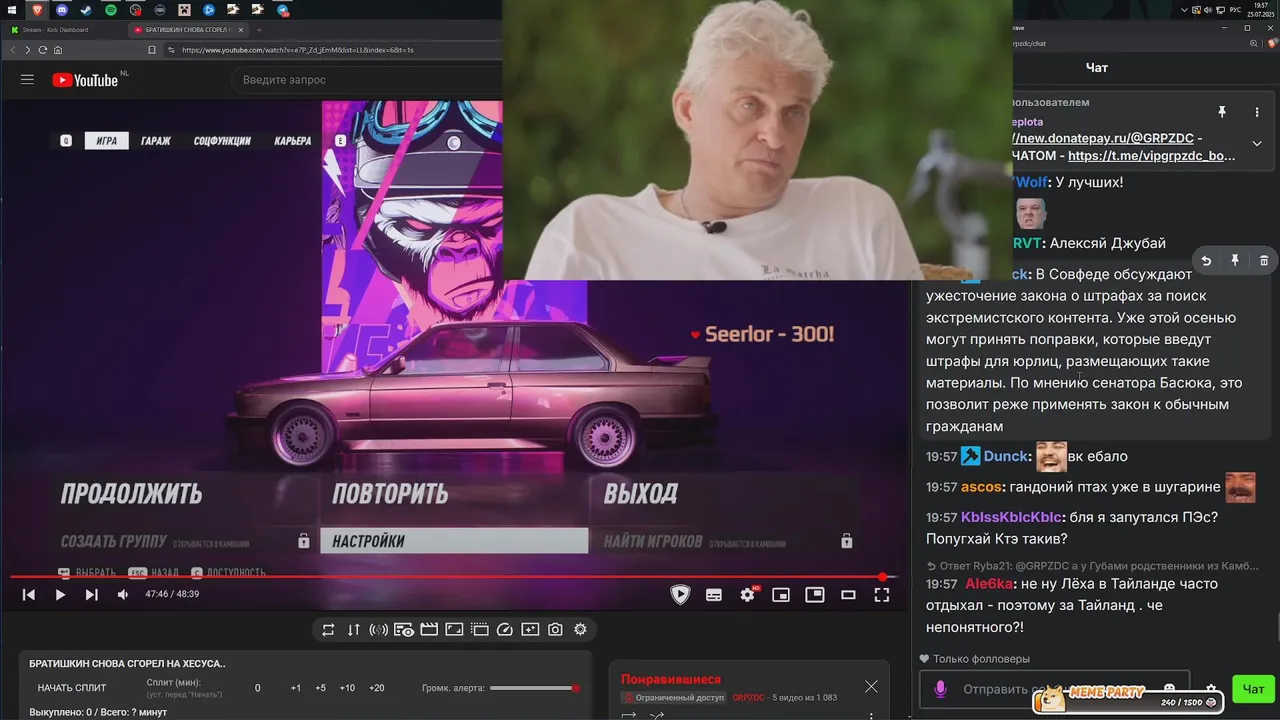Pin the highlighted chat message
This screenshot has height=720, width=1280.
coord(1235,260)
